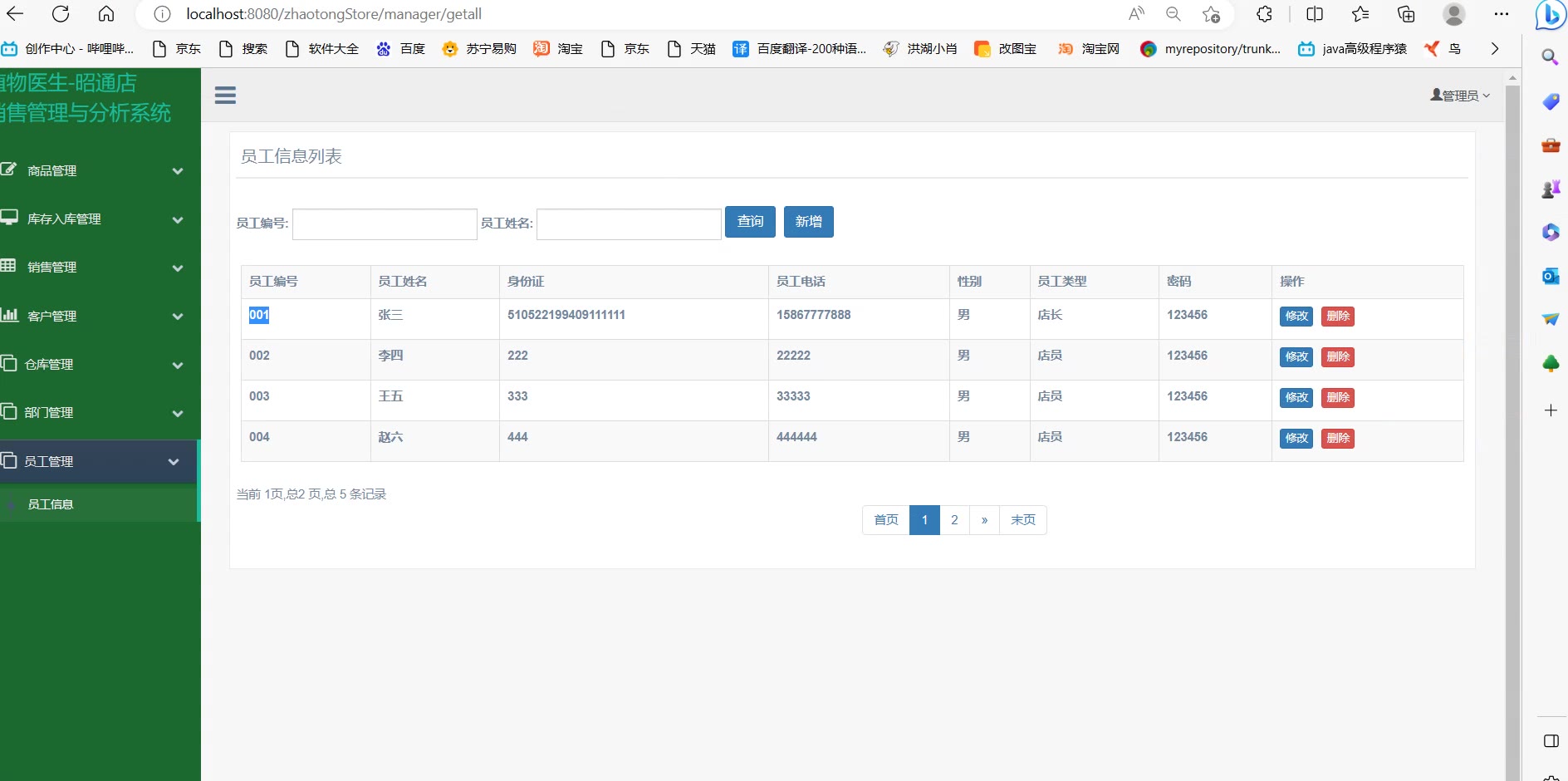The height and width of the screenshot is (781, 1568).
Task: Open 苏宁易购 bookmark
Action: point(479,49)
